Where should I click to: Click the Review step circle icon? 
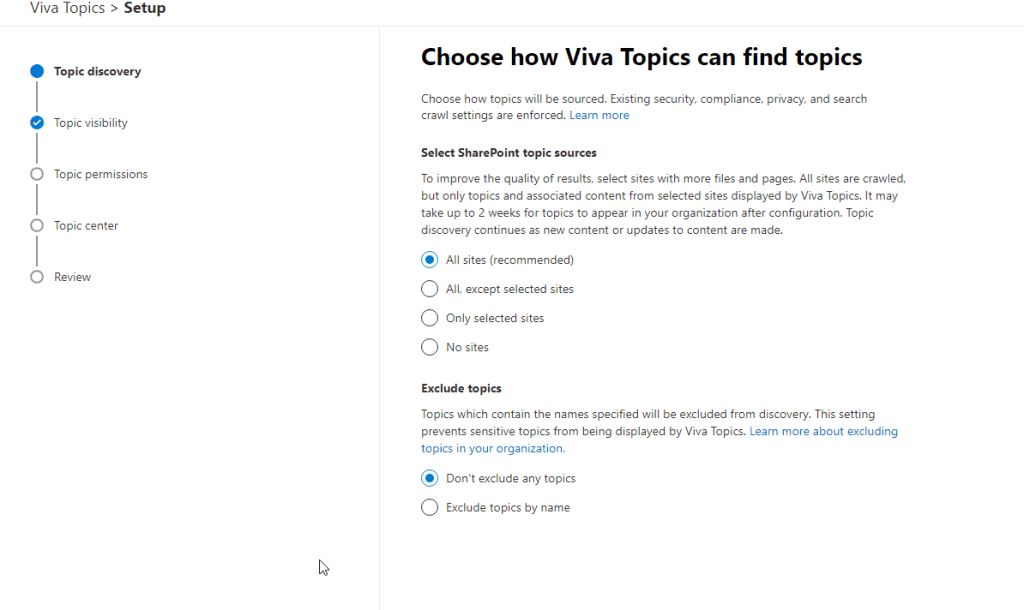pyautogui.click(x=37, y=277)
